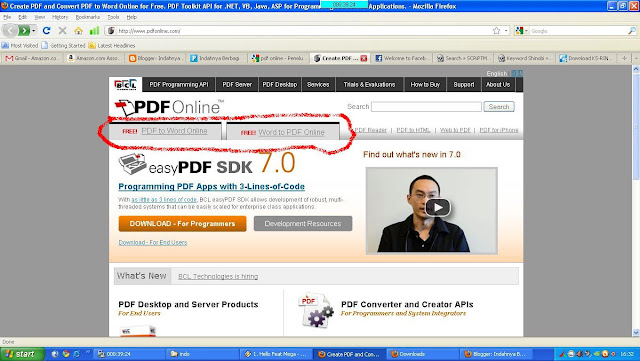
Task: Click the site Search button
Action: (499, 107)
